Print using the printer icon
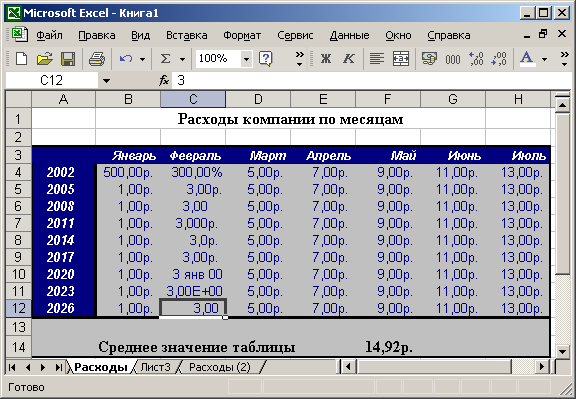The width and height of the screenshot is (576, 399). (x=97, y=59)
